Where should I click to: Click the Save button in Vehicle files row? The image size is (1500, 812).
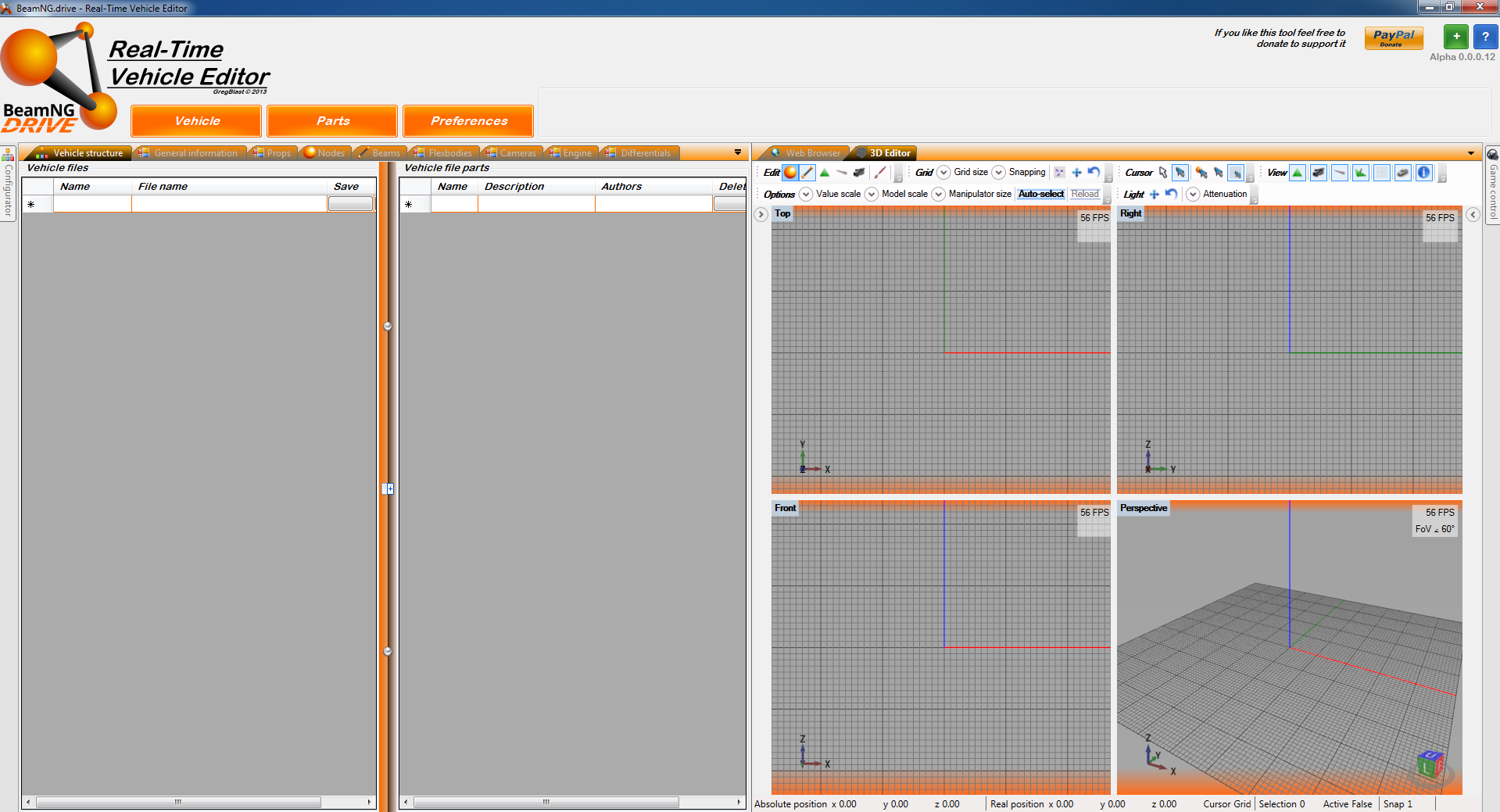click(350, 204)
